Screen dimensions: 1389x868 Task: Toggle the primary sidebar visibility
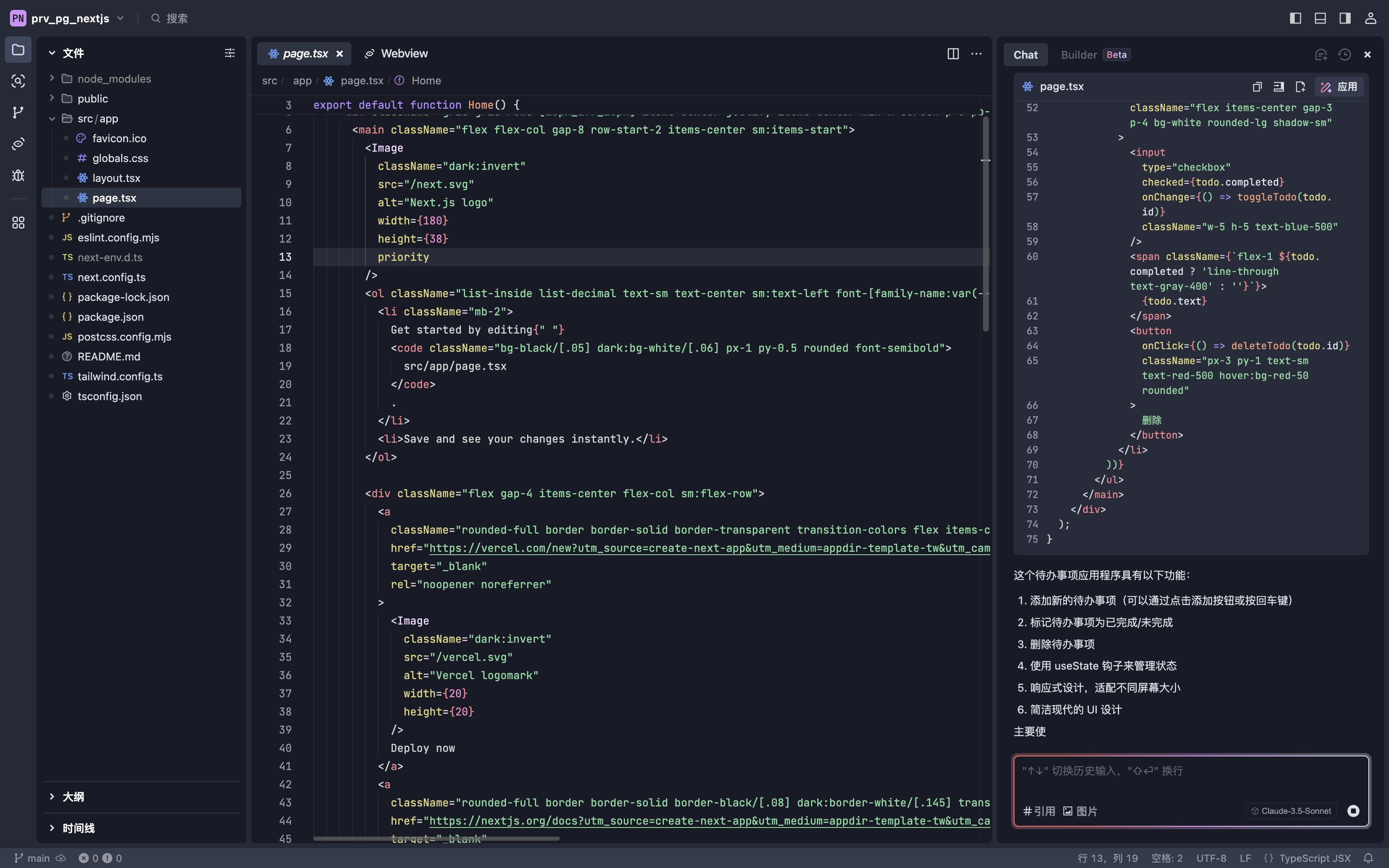point(1295,18)
